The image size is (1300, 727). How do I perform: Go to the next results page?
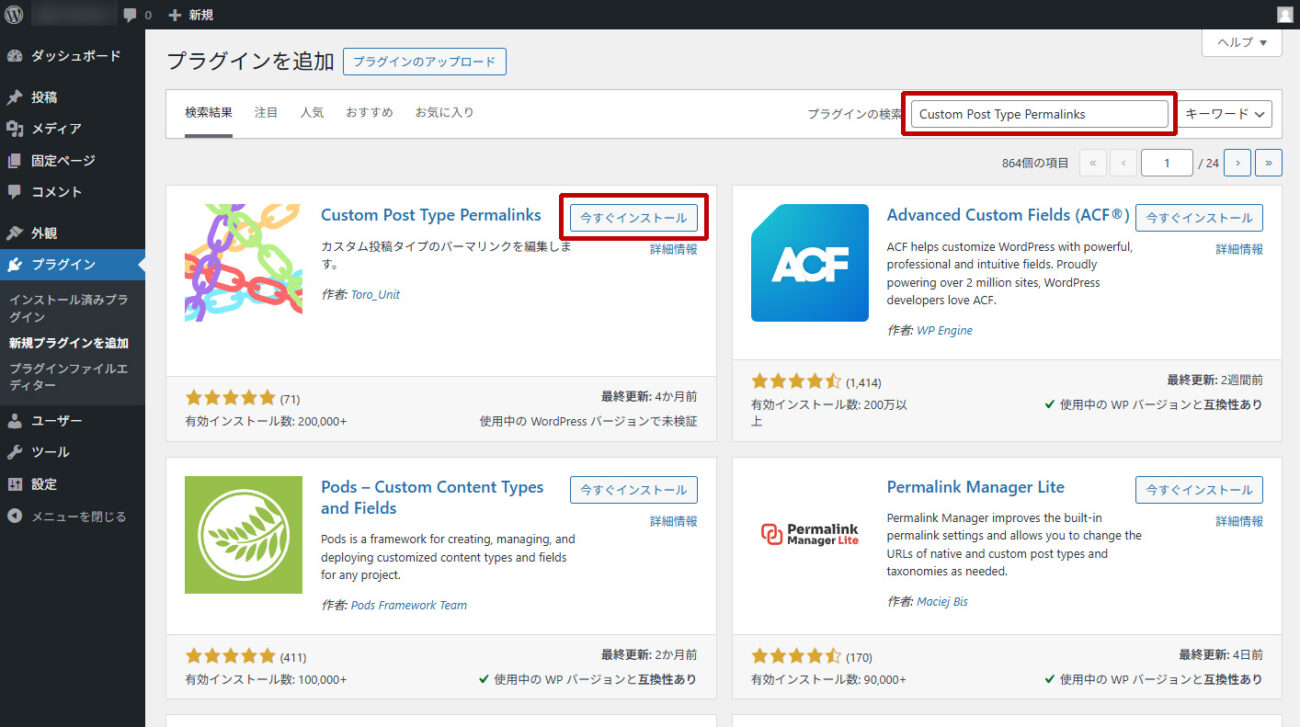[1237, 163]
